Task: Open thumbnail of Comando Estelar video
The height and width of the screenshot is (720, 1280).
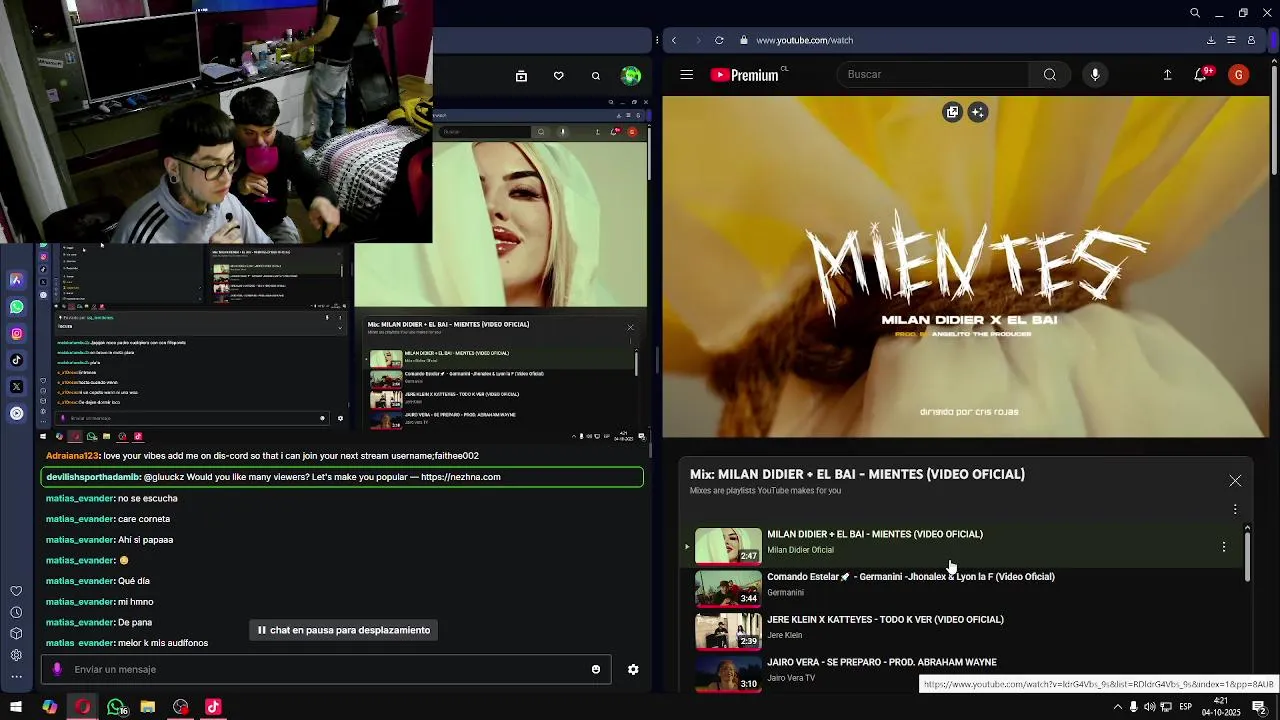Action: click(728, 588)
